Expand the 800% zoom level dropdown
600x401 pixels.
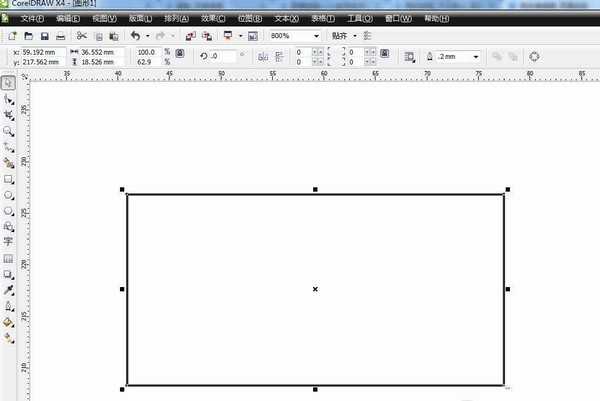[316, 36]
